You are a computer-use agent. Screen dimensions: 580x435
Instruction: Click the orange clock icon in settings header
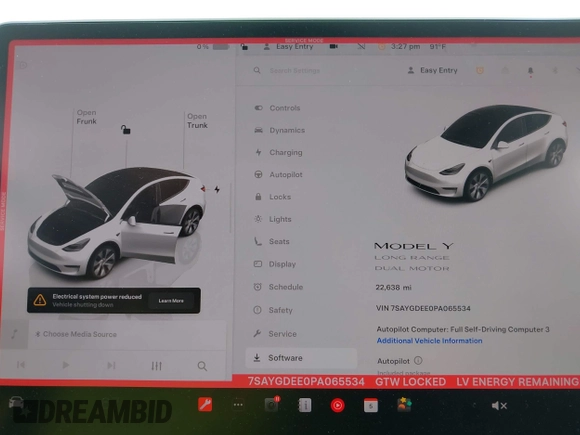480,70
